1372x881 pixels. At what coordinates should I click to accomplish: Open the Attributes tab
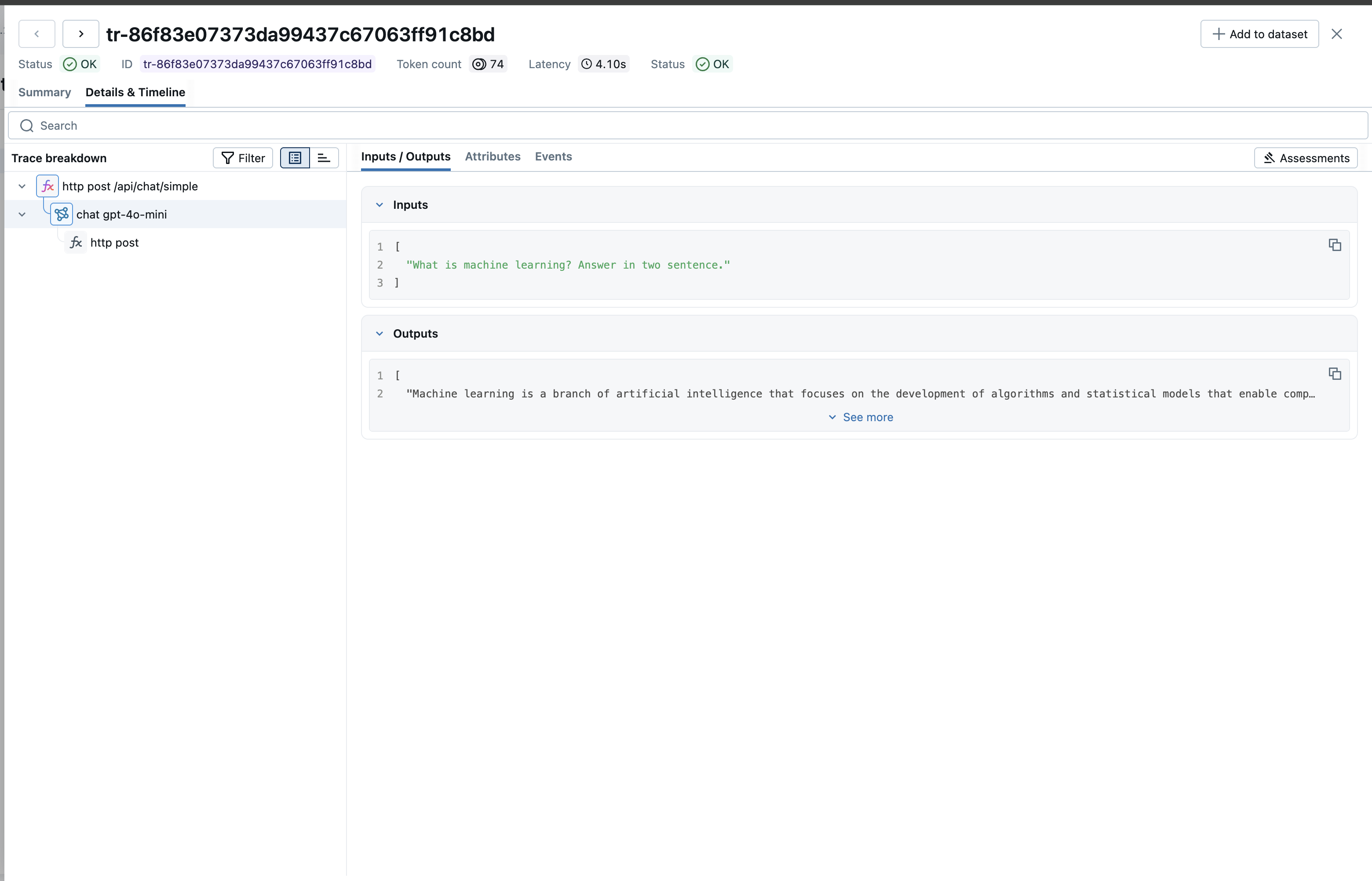point(492,157)
